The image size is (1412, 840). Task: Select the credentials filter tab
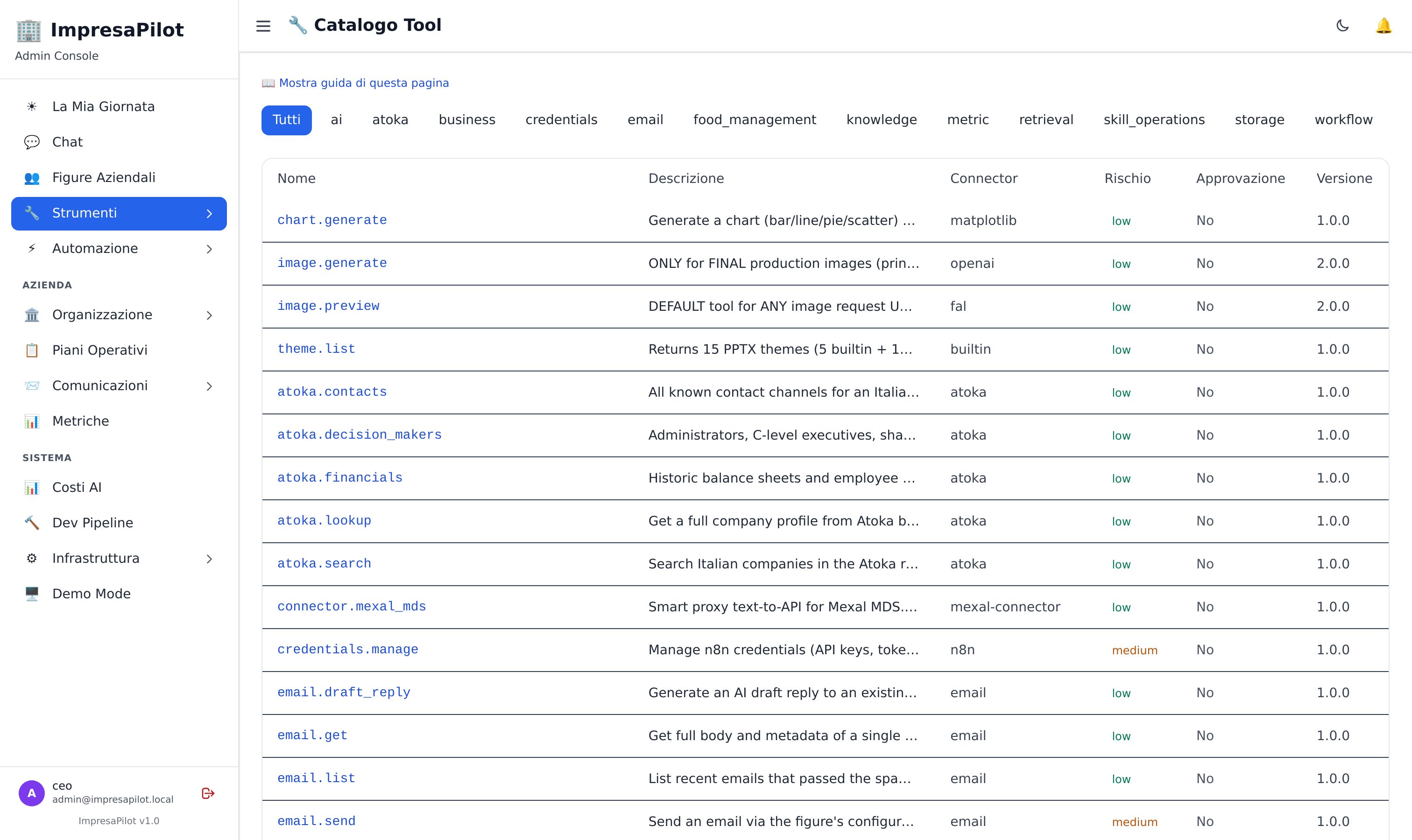point(561,120)
